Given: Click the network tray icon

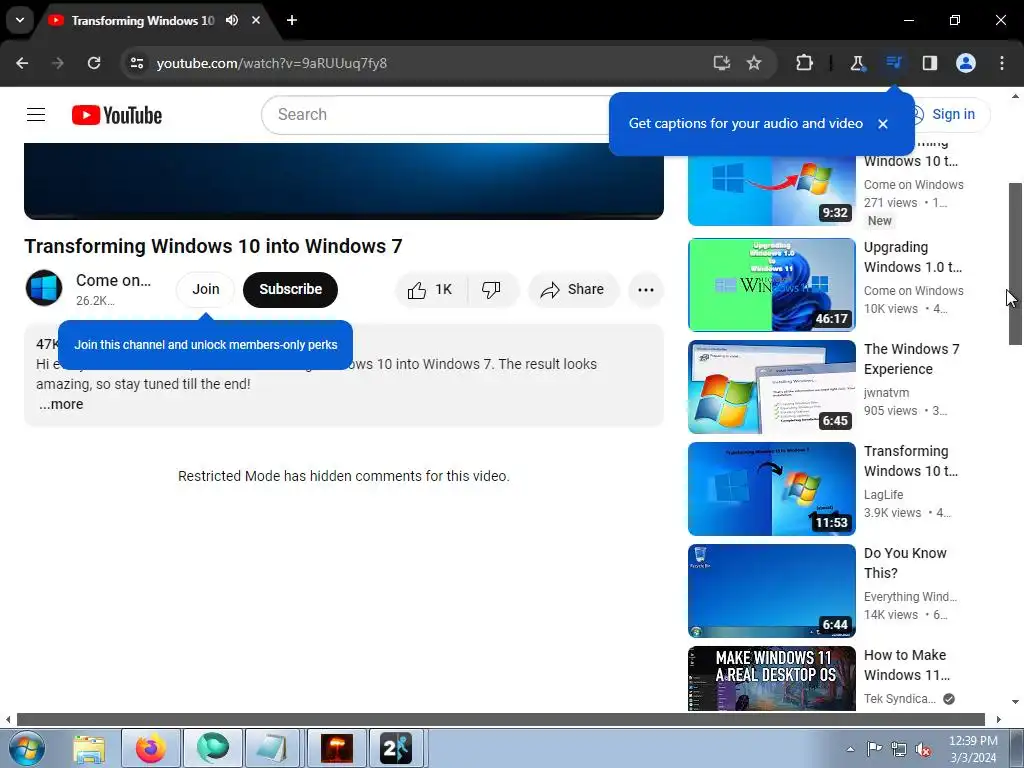Looking at the screenshot, I should coord(899,749).
